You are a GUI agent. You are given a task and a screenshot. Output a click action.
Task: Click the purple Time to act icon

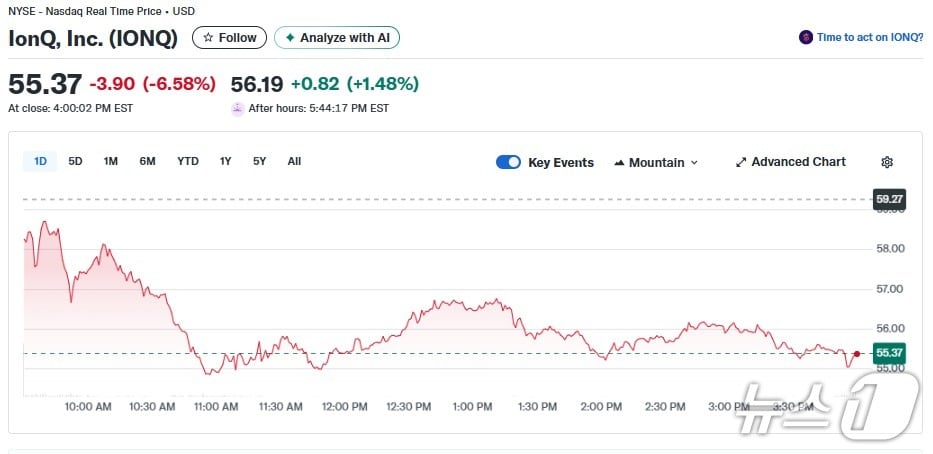tap(805, 37)
